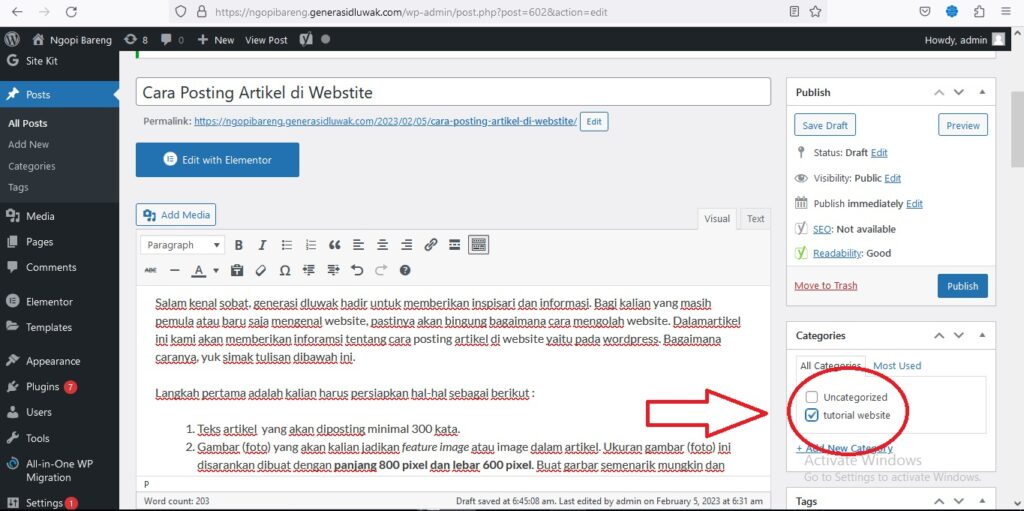Insert a bulleted list
Image resolution: width=1024 pixels, height=511 pixels.
(287, 245)
